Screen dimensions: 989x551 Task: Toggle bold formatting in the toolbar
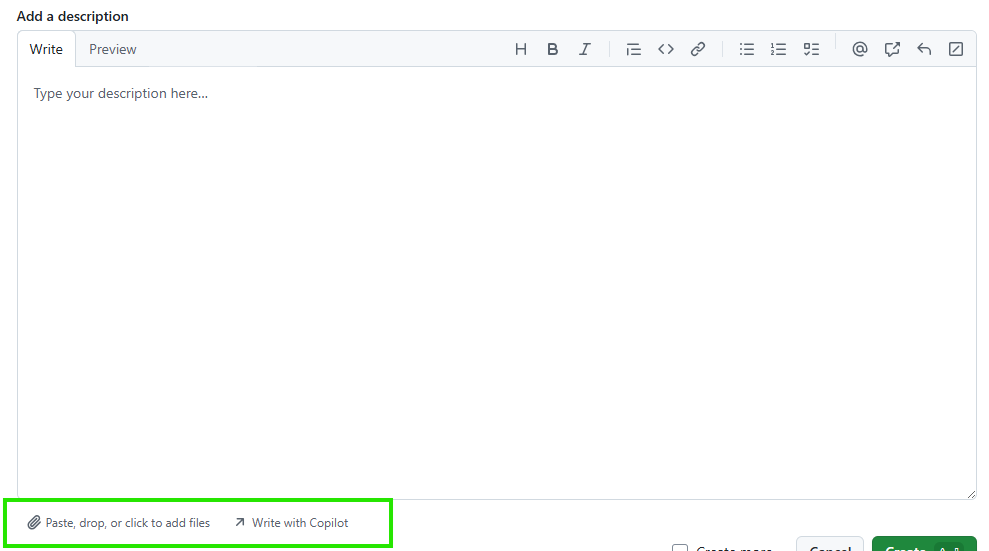[x=552, y=49]
